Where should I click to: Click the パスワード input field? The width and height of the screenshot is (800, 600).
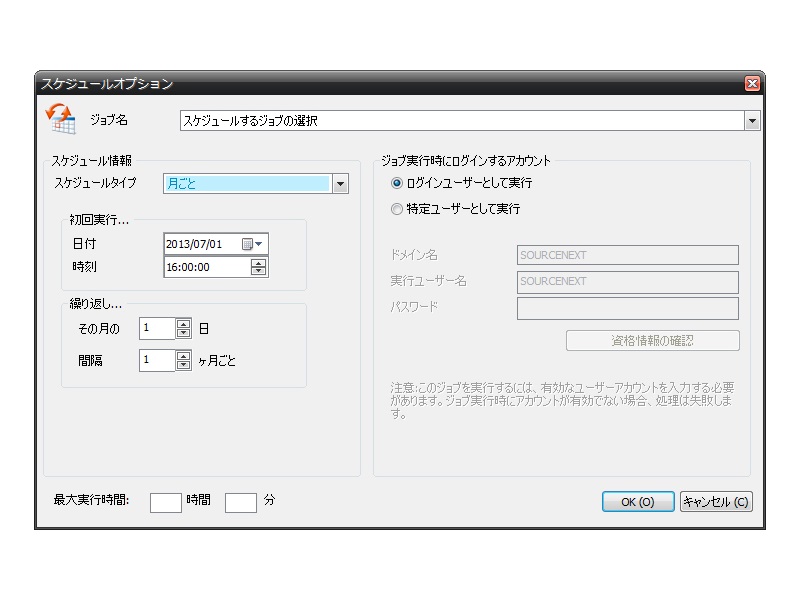click(627, 309)
